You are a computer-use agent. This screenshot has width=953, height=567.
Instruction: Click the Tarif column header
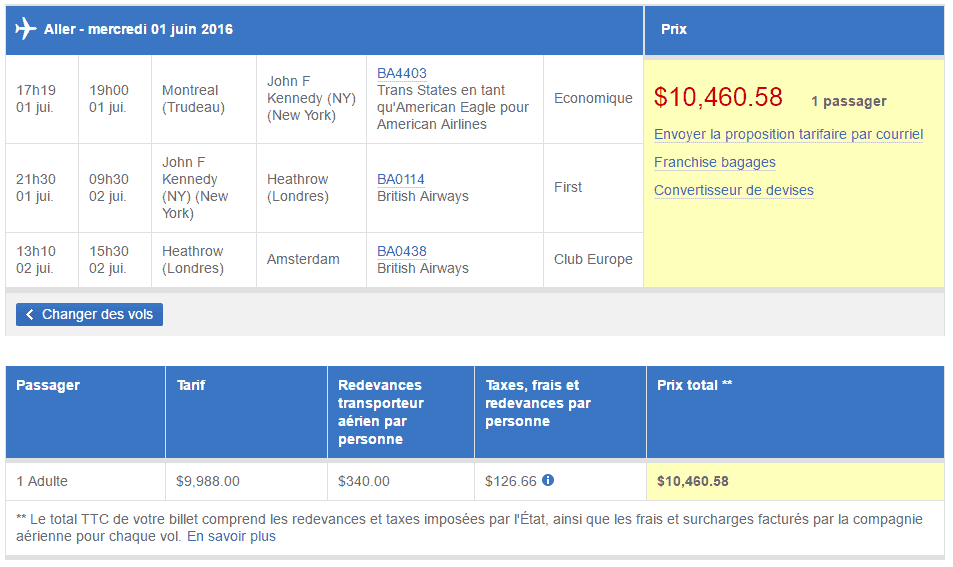191,385
